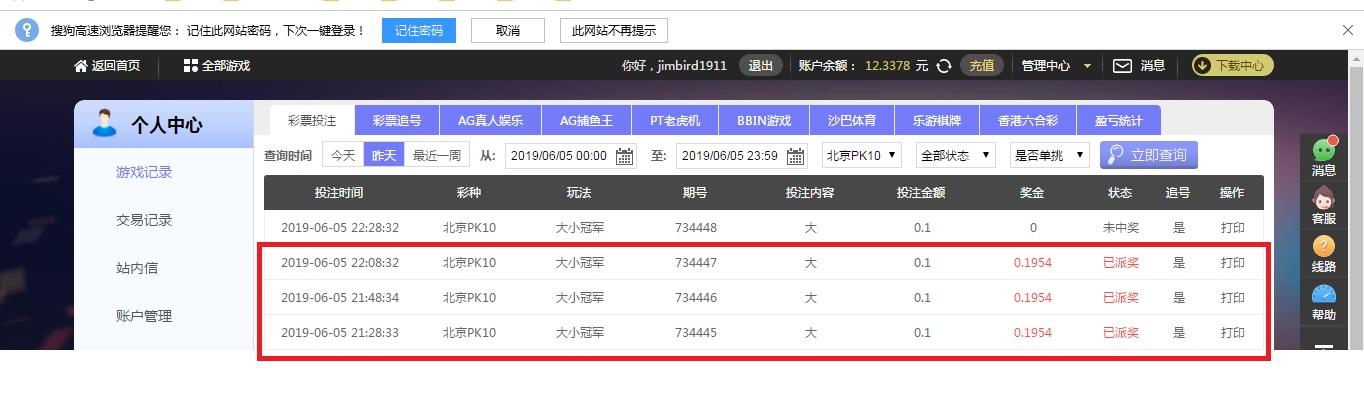Open calendar picker for end date
1364x407 pixels.
796,156
